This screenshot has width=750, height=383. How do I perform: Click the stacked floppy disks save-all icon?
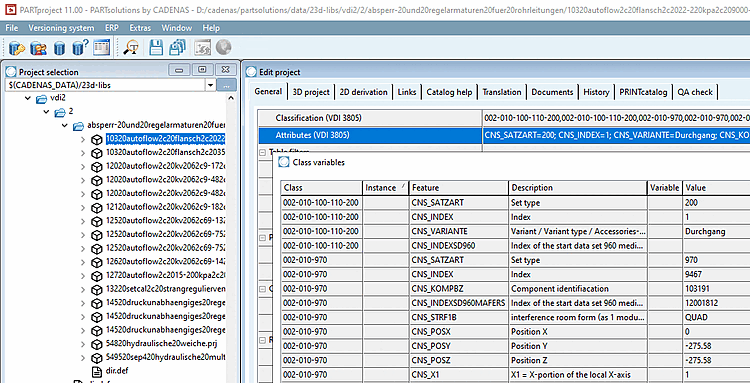click(177, 47)
